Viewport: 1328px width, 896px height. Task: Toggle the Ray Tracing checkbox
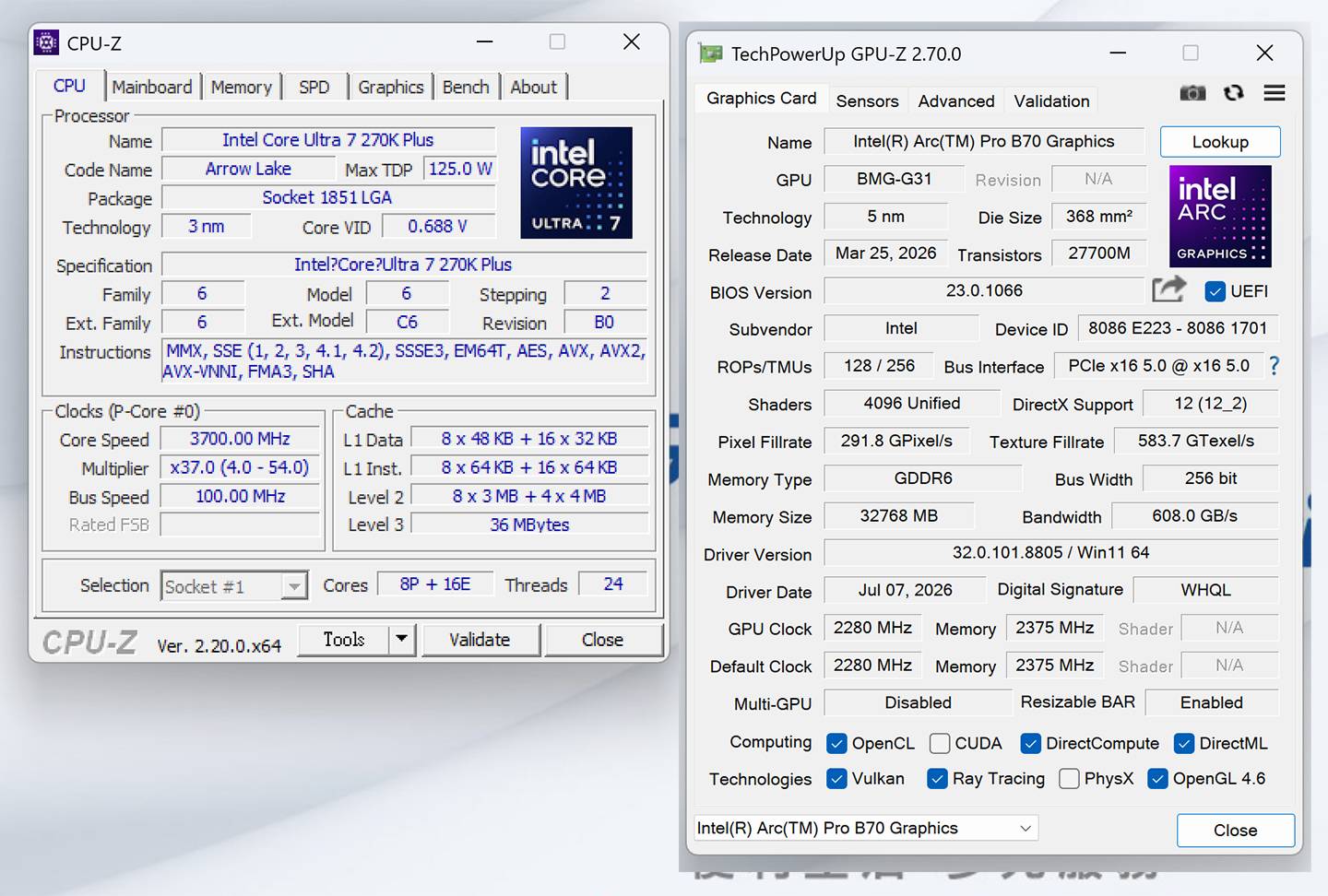tap(937, 779)
